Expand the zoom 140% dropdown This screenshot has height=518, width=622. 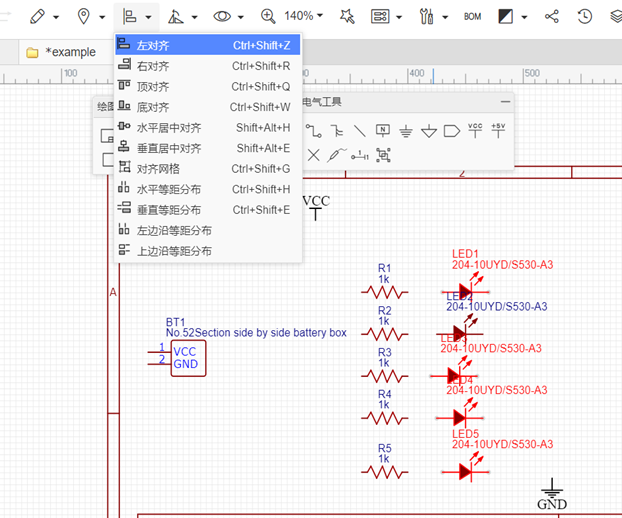tap(319, 17)
